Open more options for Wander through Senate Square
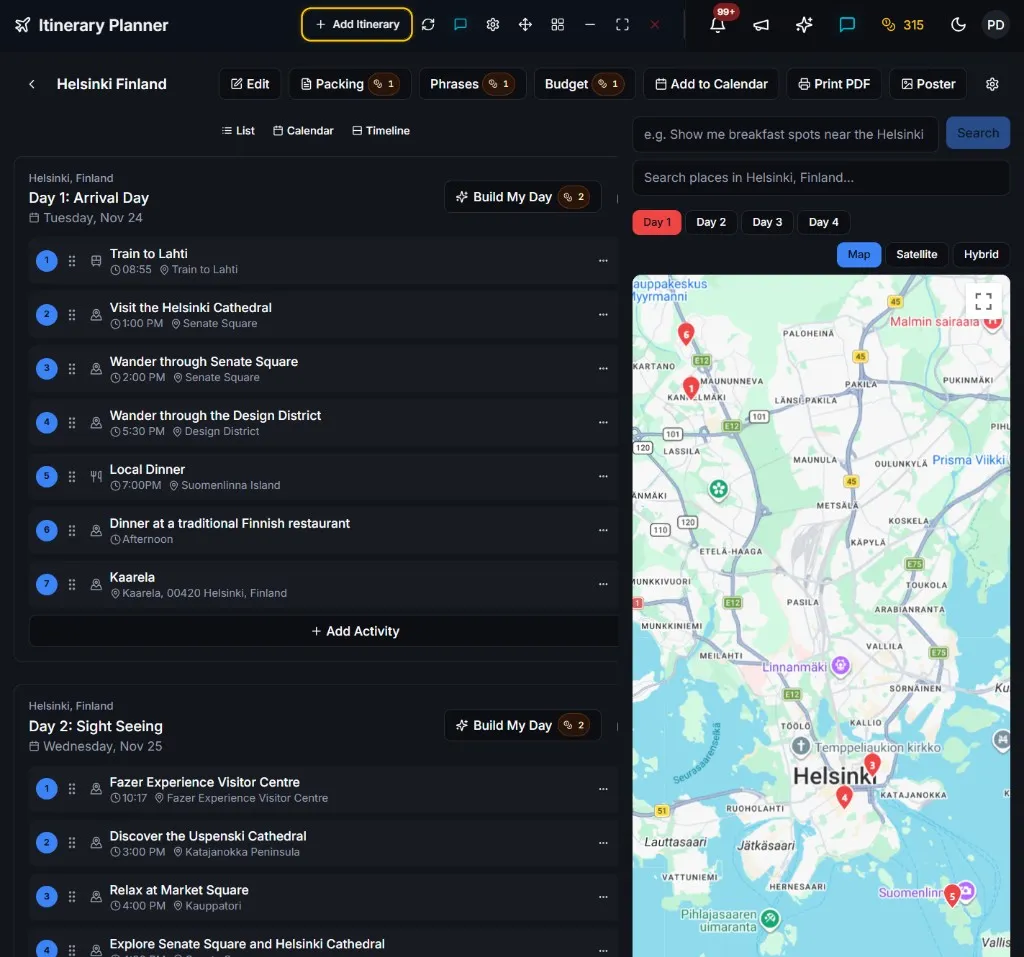 coord(603,369)
